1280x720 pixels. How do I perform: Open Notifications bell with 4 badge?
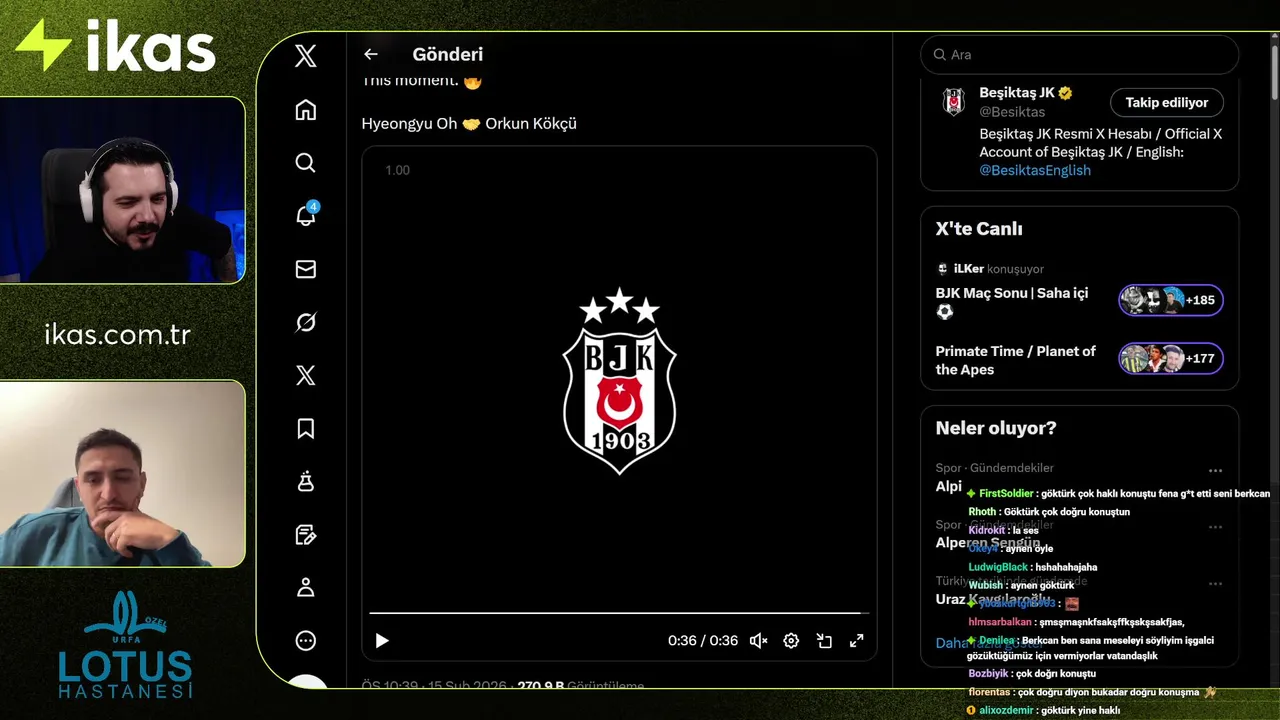306,216
